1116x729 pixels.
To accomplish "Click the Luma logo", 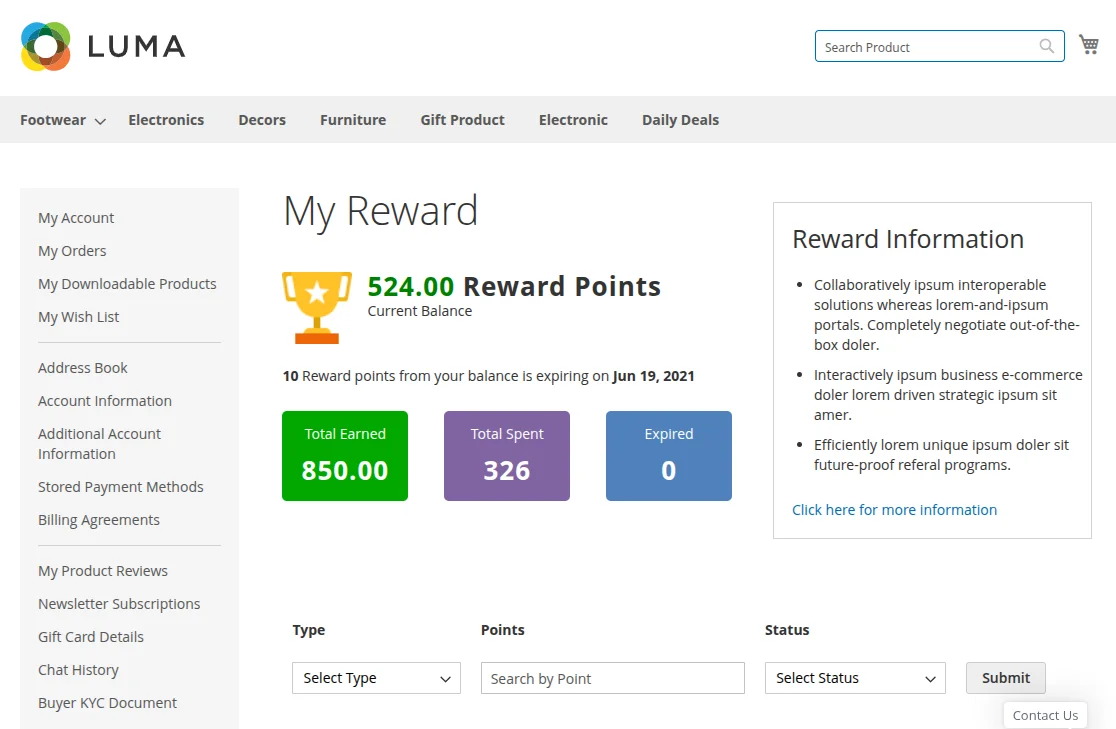I will click(100, 45).
